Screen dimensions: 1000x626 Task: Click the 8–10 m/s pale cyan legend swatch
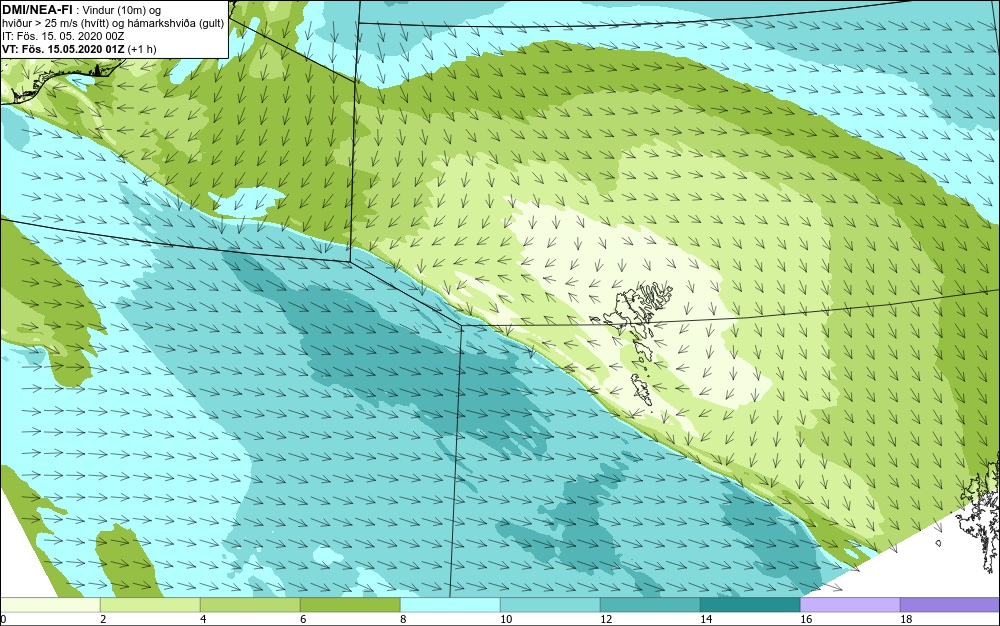coord(450,605)
